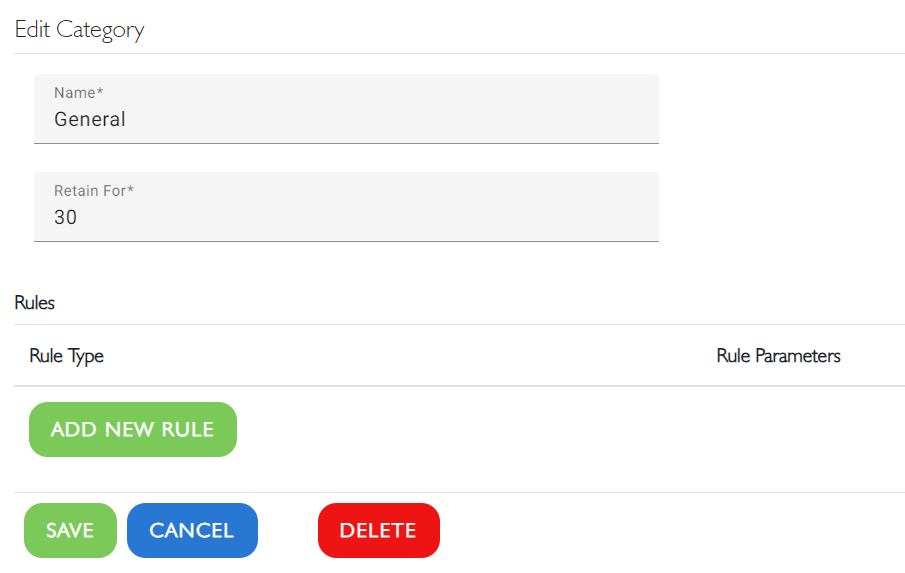The height and width of the screenshot is (573, 905).
Task: Click the empty space right of value 30
Action: pos(369,218)
